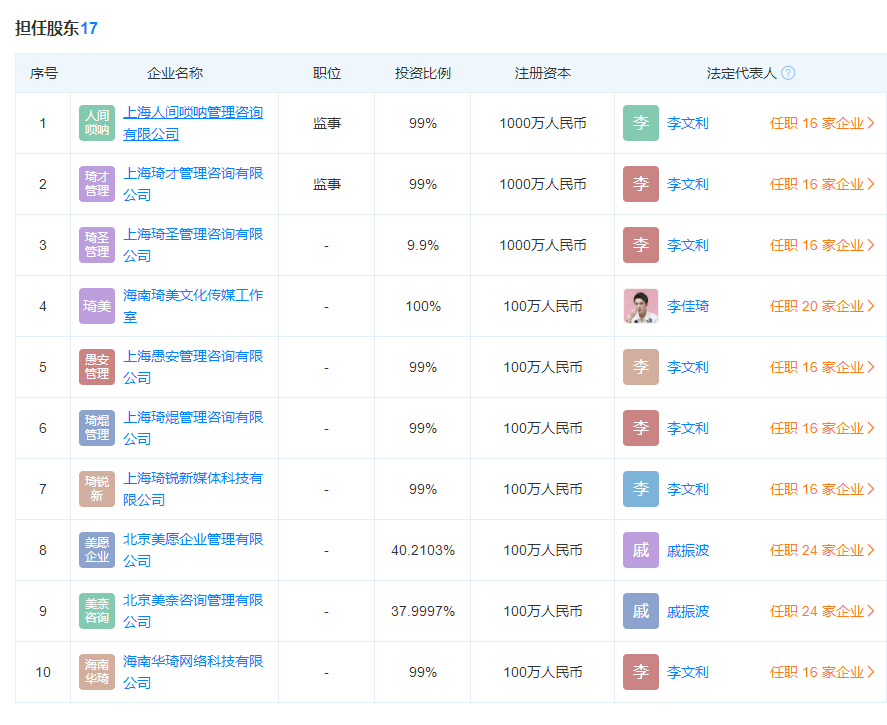
Task: Open 海南琦美文化传媒工作室 company link
Action: 192,306
